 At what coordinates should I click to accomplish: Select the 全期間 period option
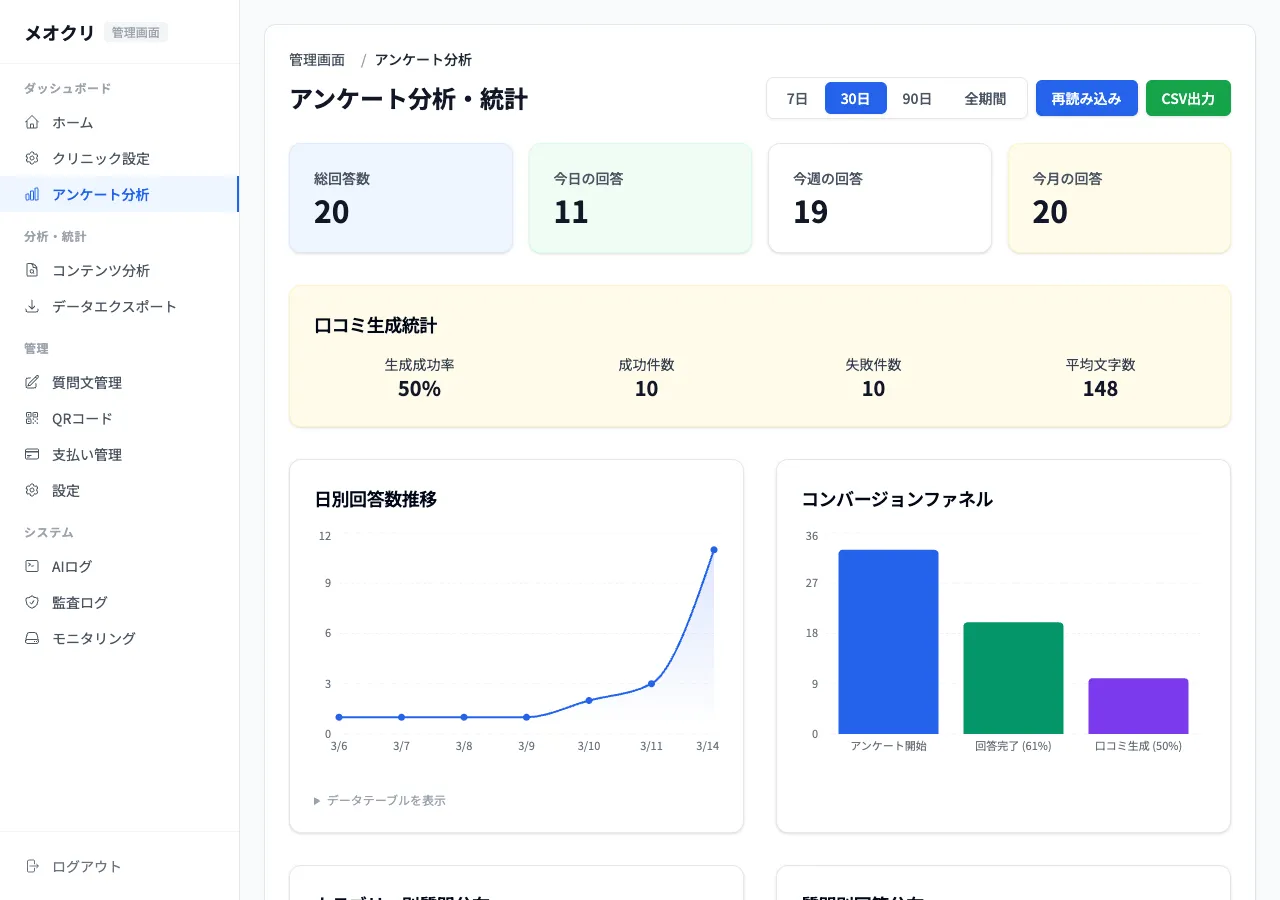click(x=985, y=98)
